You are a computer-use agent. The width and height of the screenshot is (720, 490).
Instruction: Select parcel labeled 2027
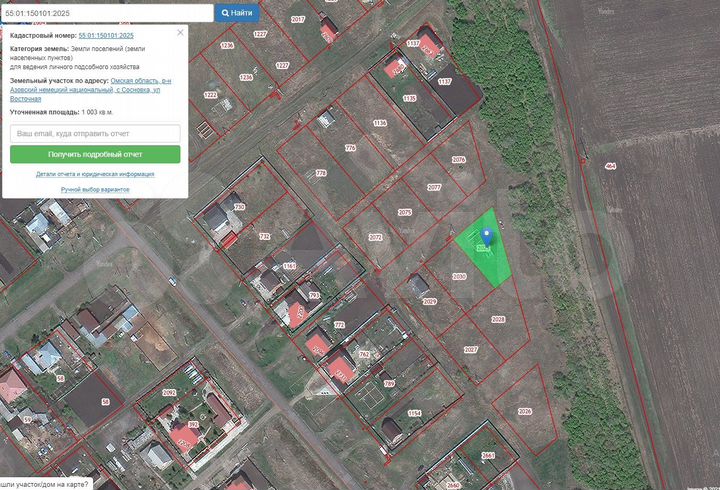point(471,350)
